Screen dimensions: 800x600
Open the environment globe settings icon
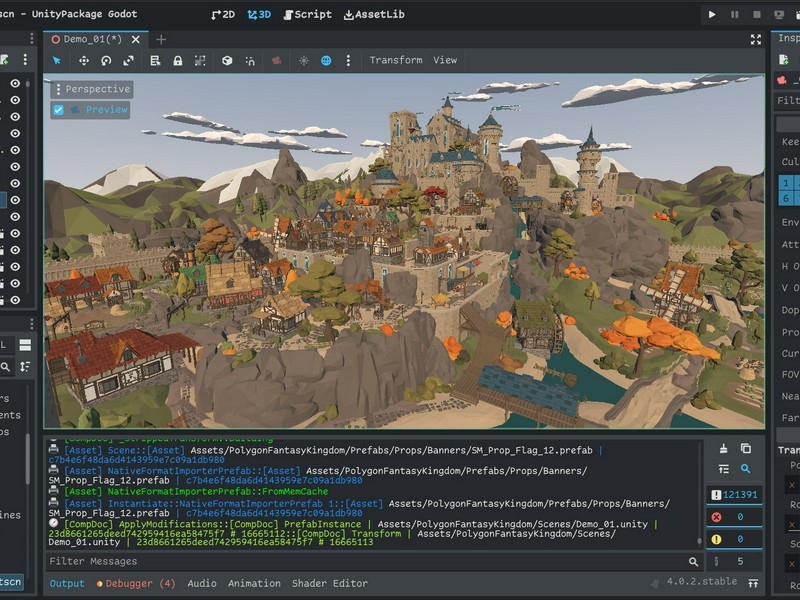click(x=326, y=60)
